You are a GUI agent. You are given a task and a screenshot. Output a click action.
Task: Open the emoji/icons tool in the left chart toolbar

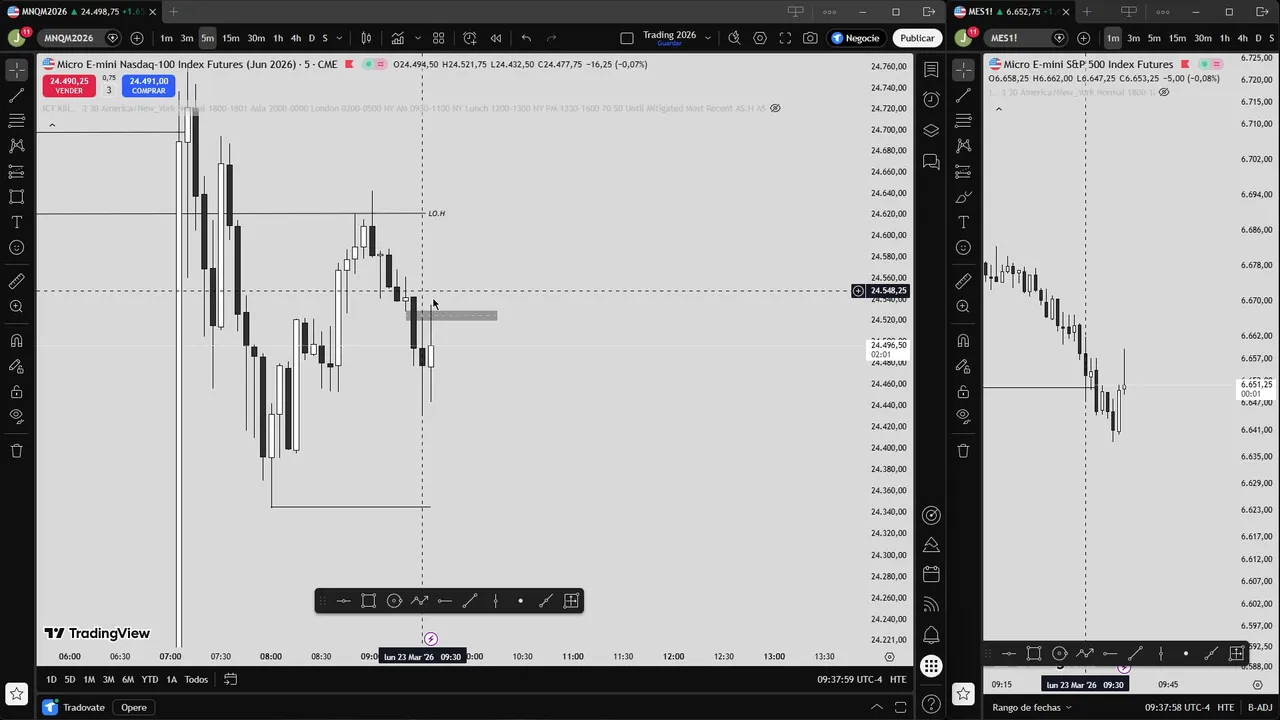[16, 248]
